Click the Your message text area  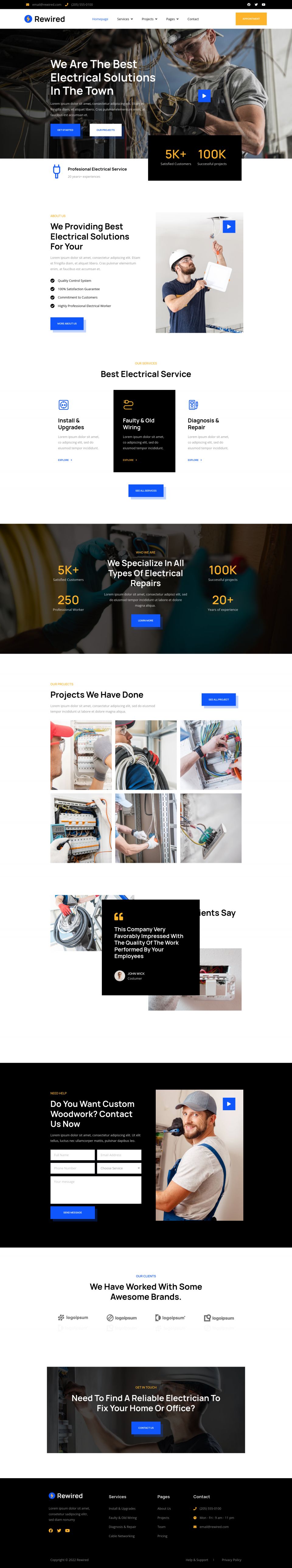(x=96, y=1190)
